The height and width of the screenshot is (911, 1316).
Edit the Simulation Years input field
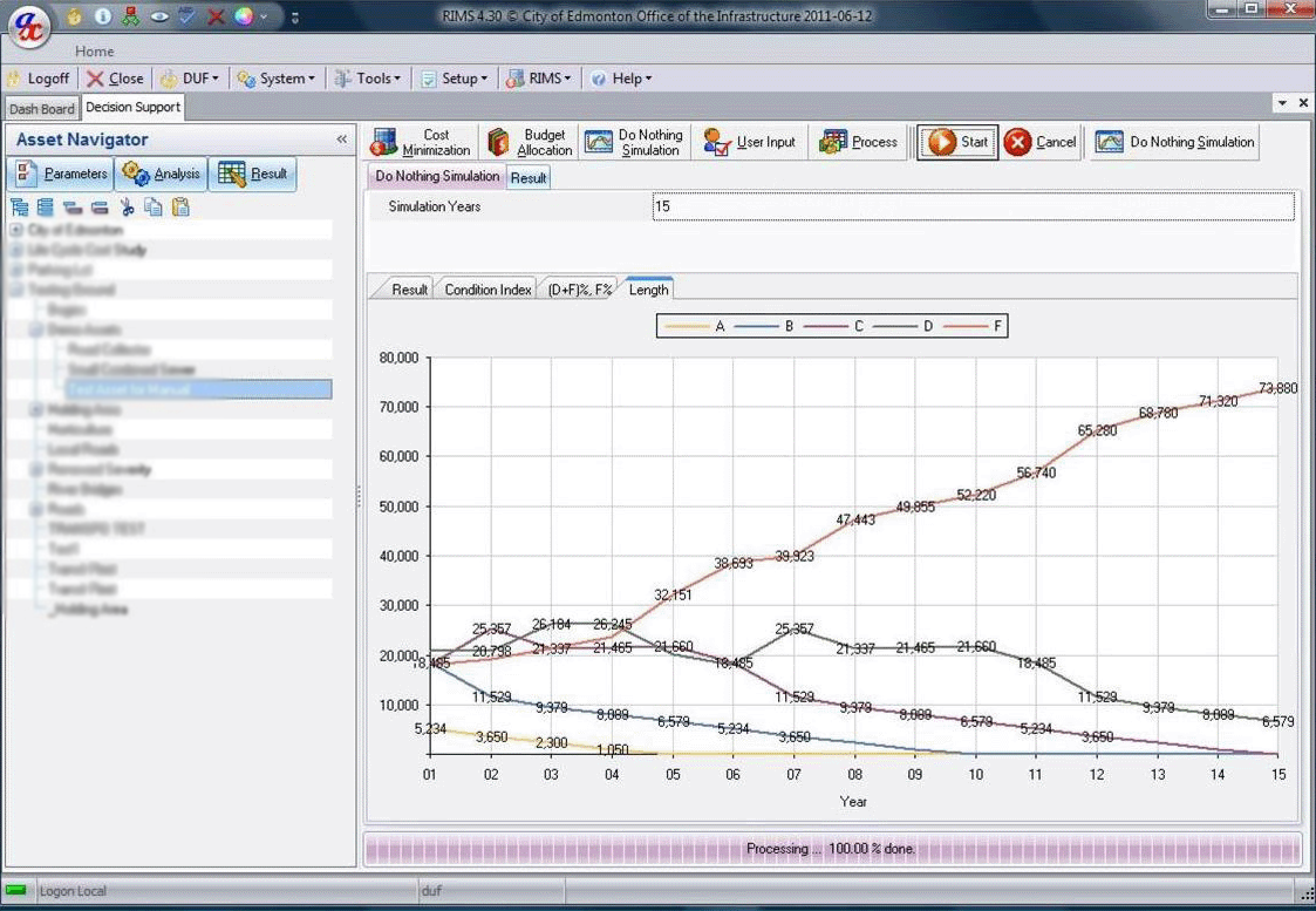pos(973,206)
